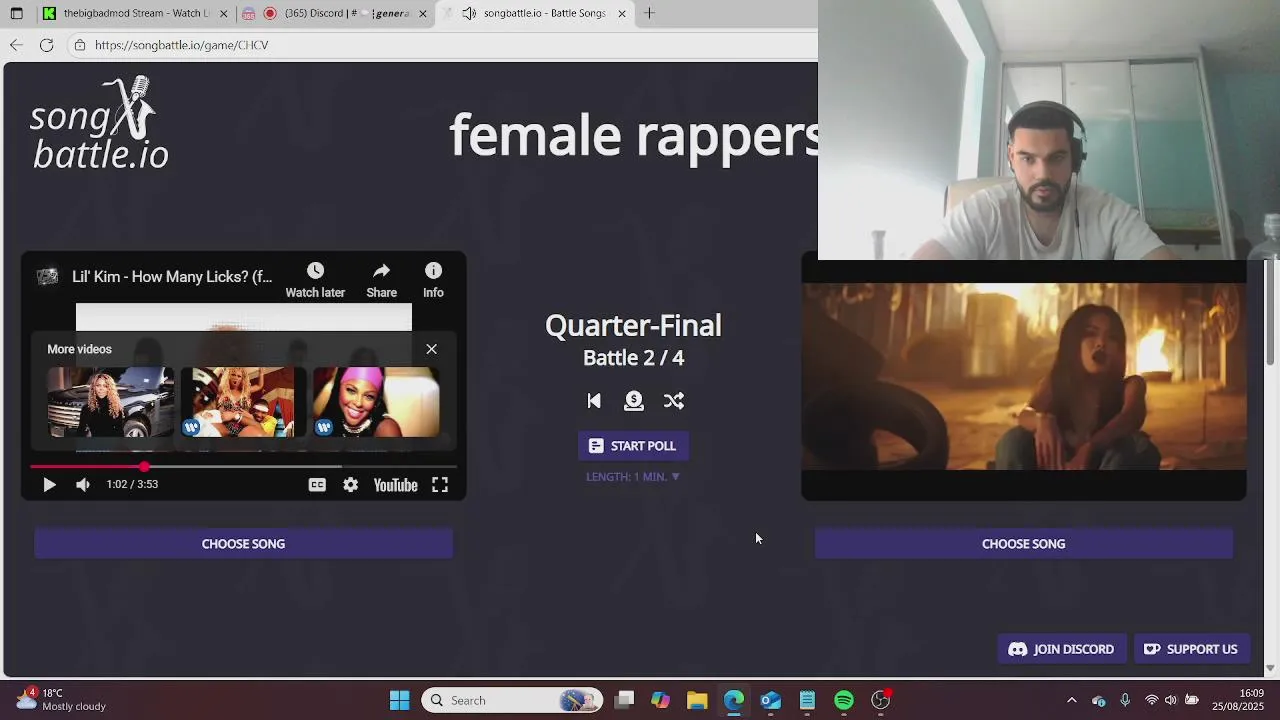Open YouTube player settings gear
The image size is (1280, 720).
pyautogui.click(x=350, y=485)
